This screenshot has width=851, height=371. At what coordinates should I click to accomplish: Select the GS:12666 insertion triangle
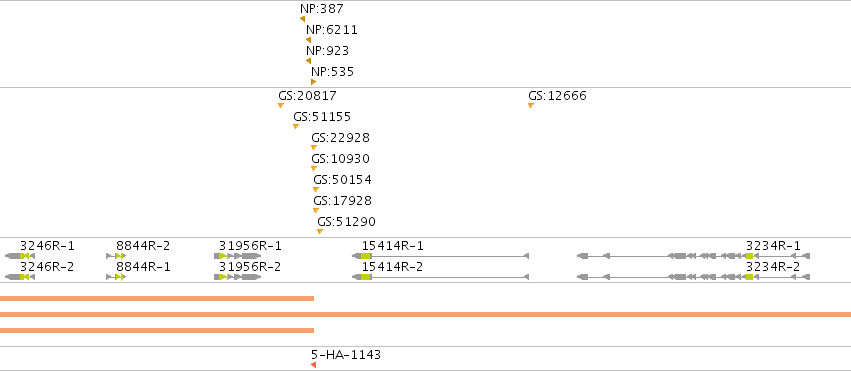[x=531, y=105]
